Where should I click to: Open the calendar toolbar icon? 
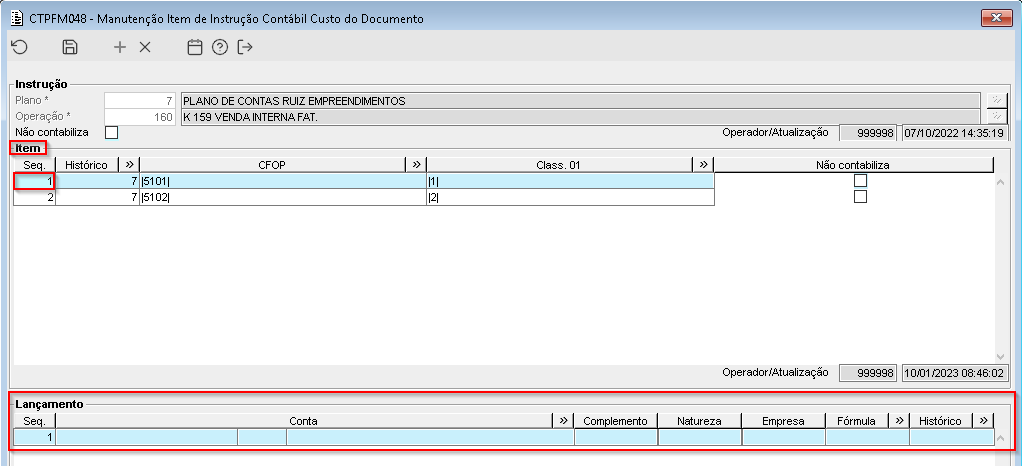pyautogui.click(x=194, y=47)
